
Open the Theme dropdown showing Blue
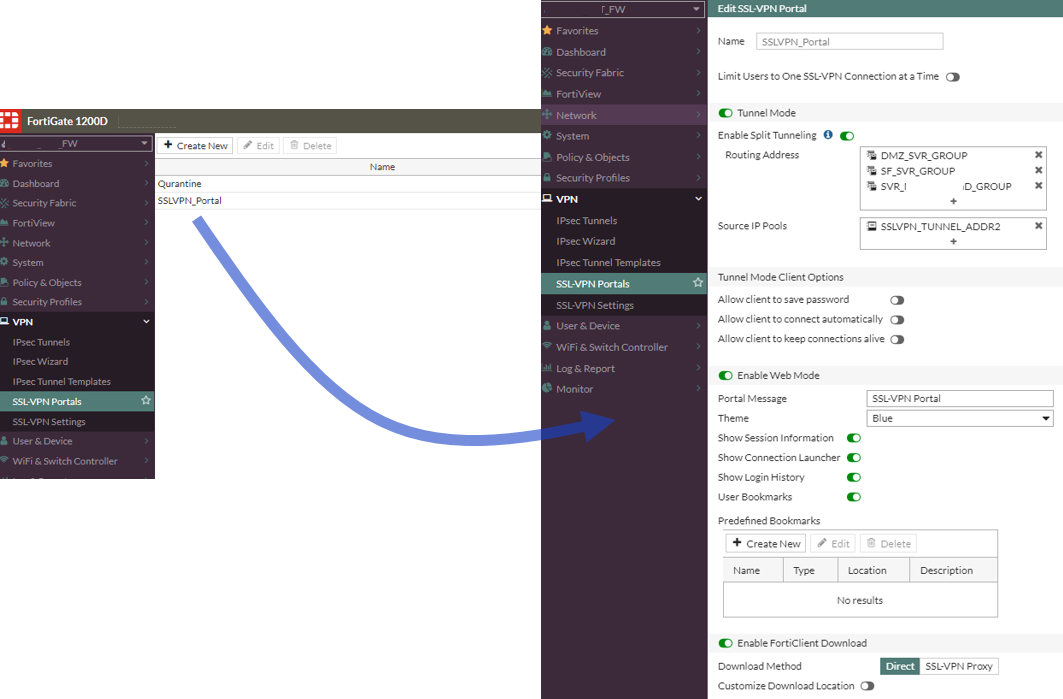(959, 418)
